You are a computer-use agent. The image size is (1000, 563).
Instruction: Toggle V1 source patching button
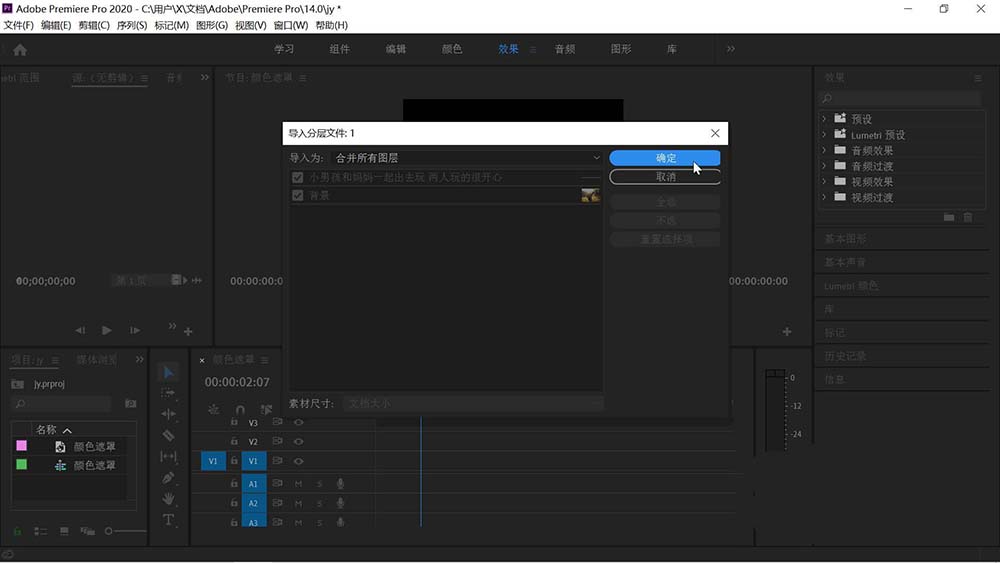(213, 461)
